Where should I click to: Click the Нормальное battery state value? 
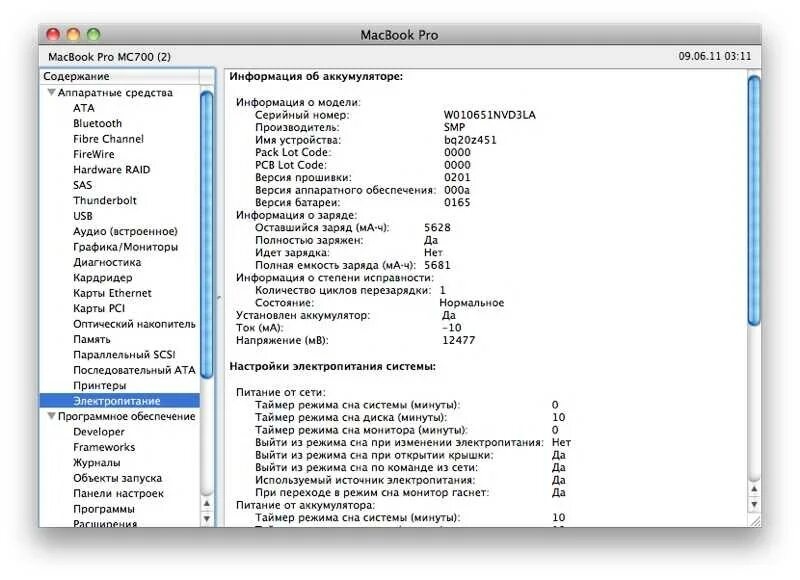(471, 302)
